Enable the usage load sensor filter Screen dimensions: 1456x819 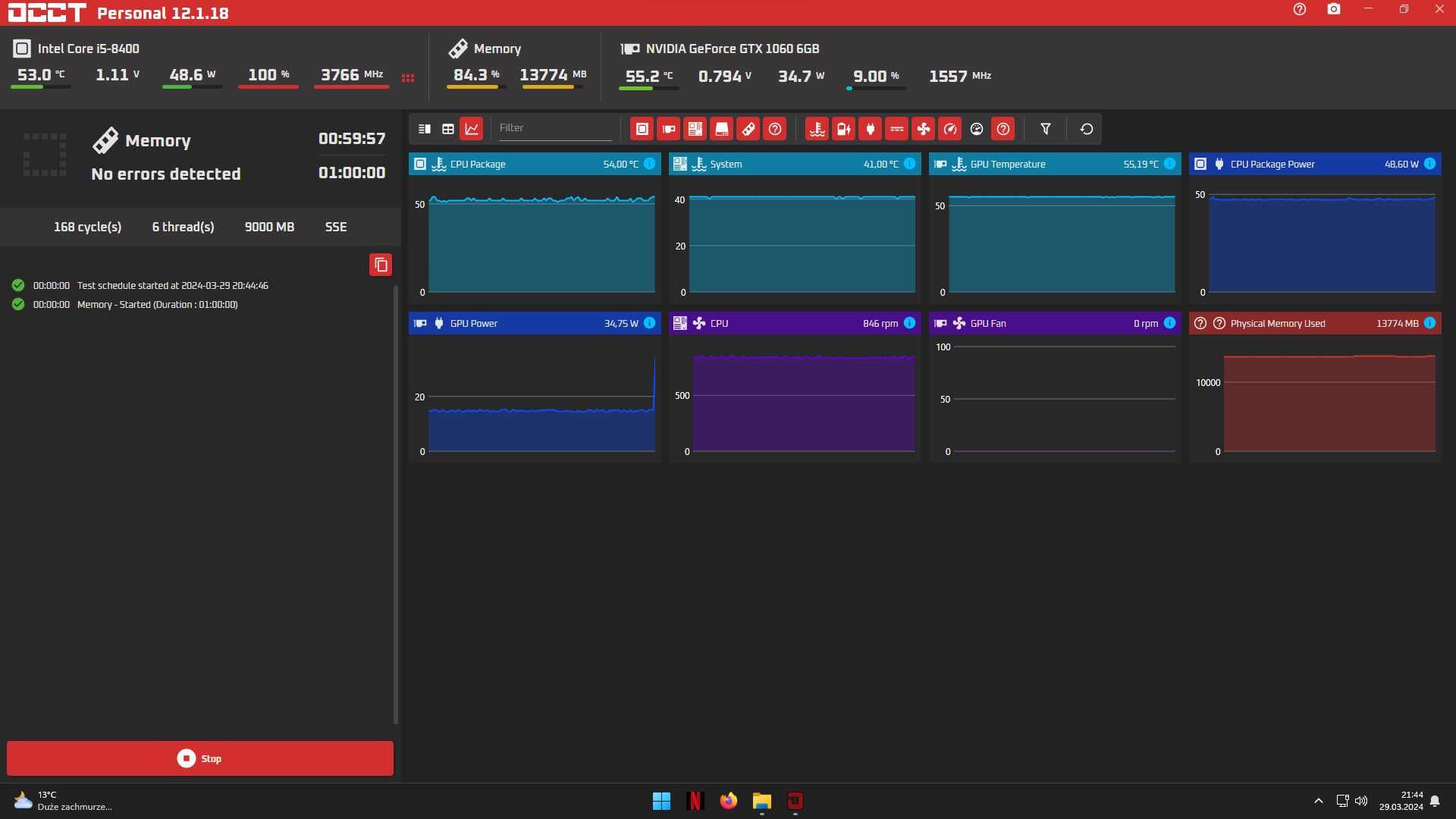(x=977, y=129)
